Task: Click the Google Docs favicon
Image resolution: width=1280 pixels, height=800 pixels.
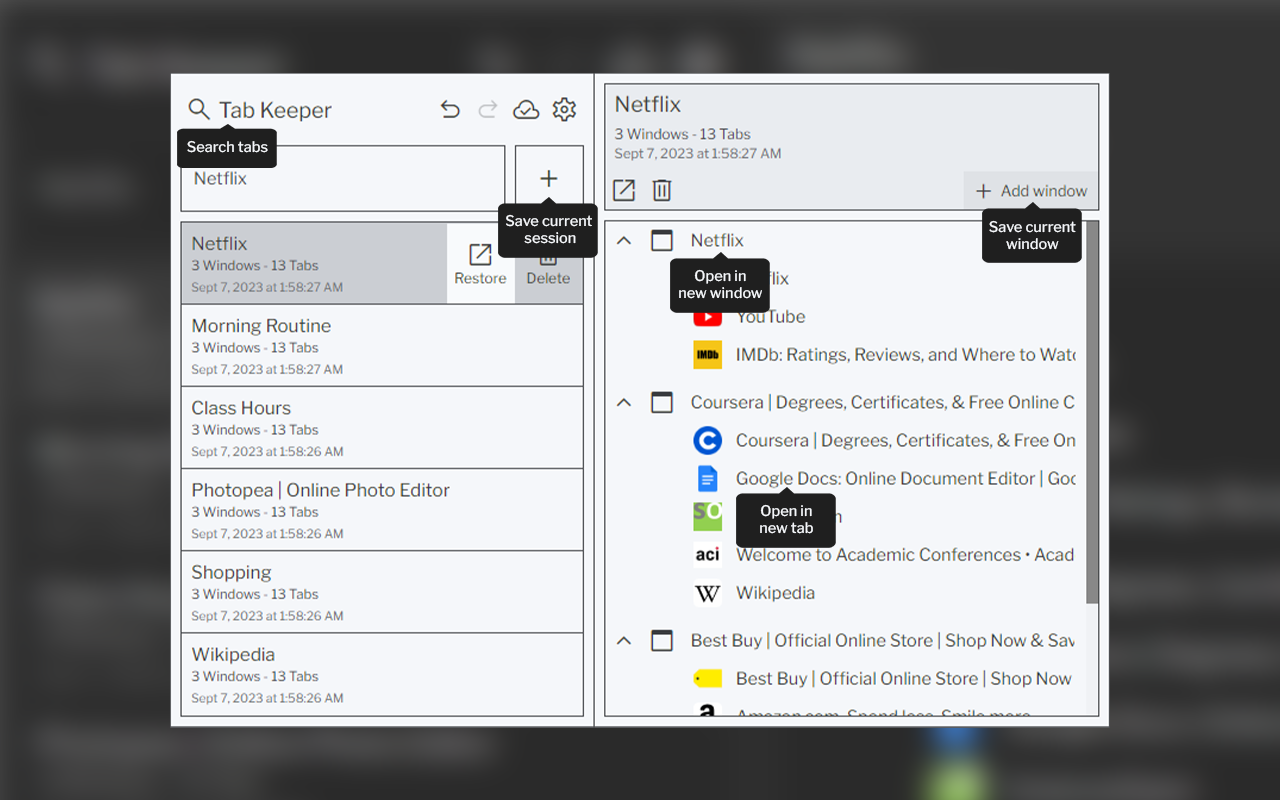Action: 707,478
